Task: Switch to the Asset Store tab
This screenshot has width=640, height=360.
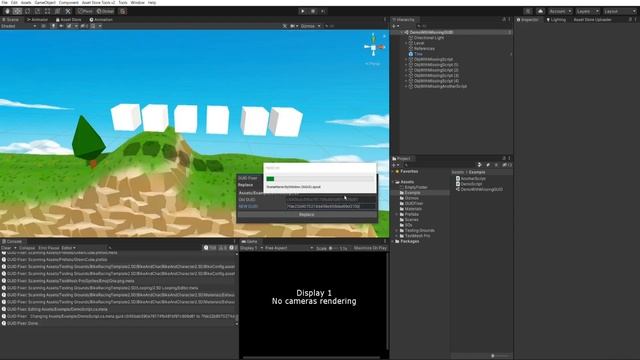Action: tap(69, 20)
